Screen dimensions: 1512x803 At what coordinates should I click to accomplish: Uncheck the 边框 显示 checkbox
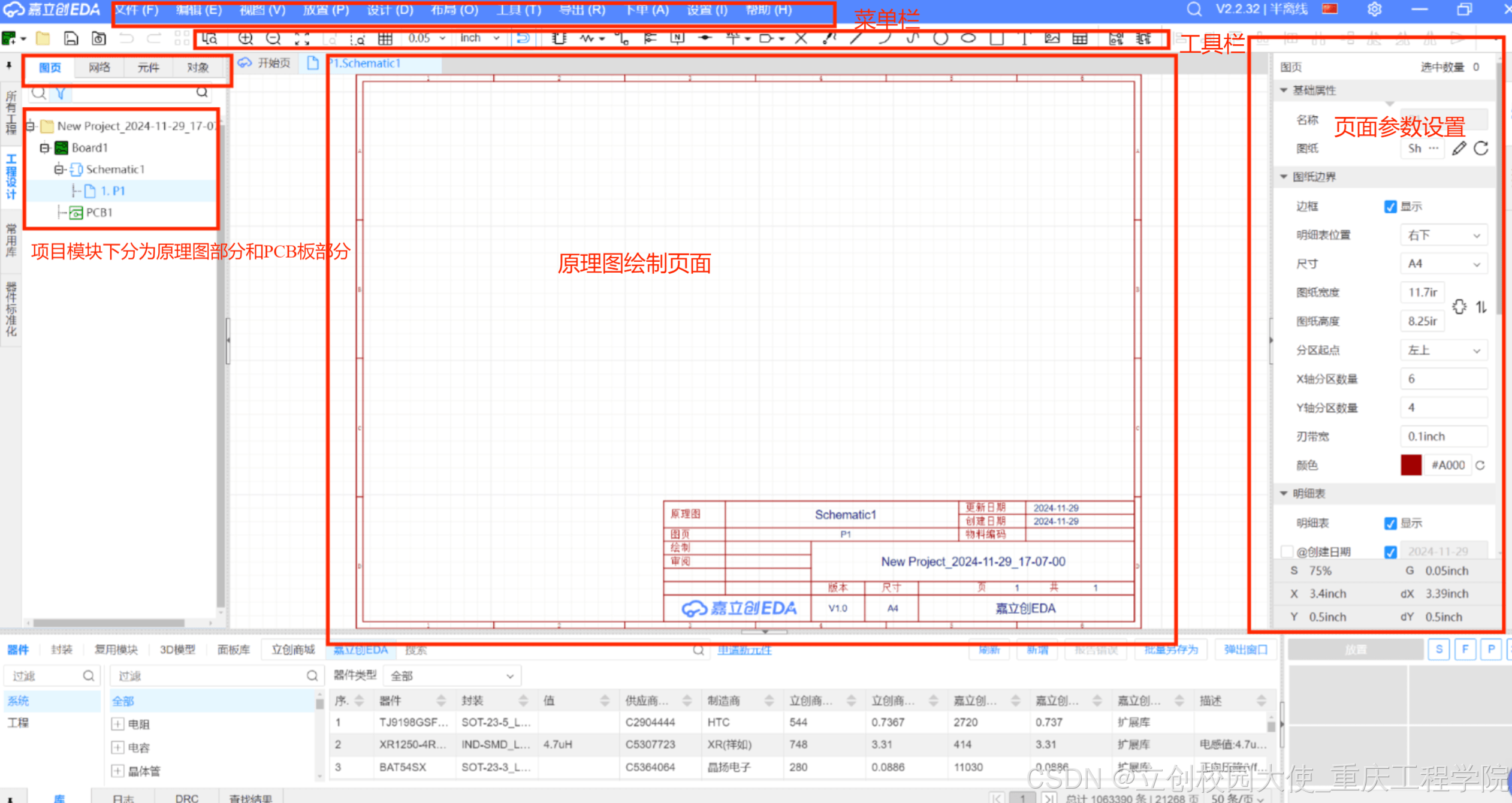pos(1390,207)
